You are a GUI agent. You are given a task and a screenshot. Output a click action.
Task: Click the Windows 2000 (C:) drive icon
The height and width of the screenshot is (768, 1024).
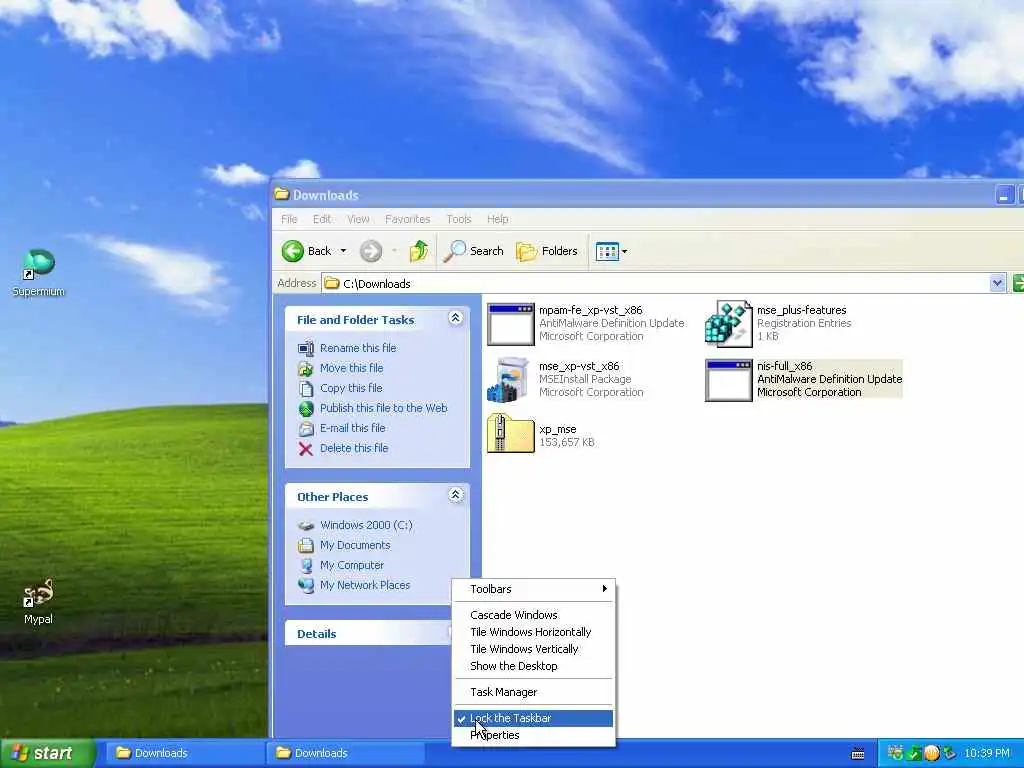coord(306,525)
